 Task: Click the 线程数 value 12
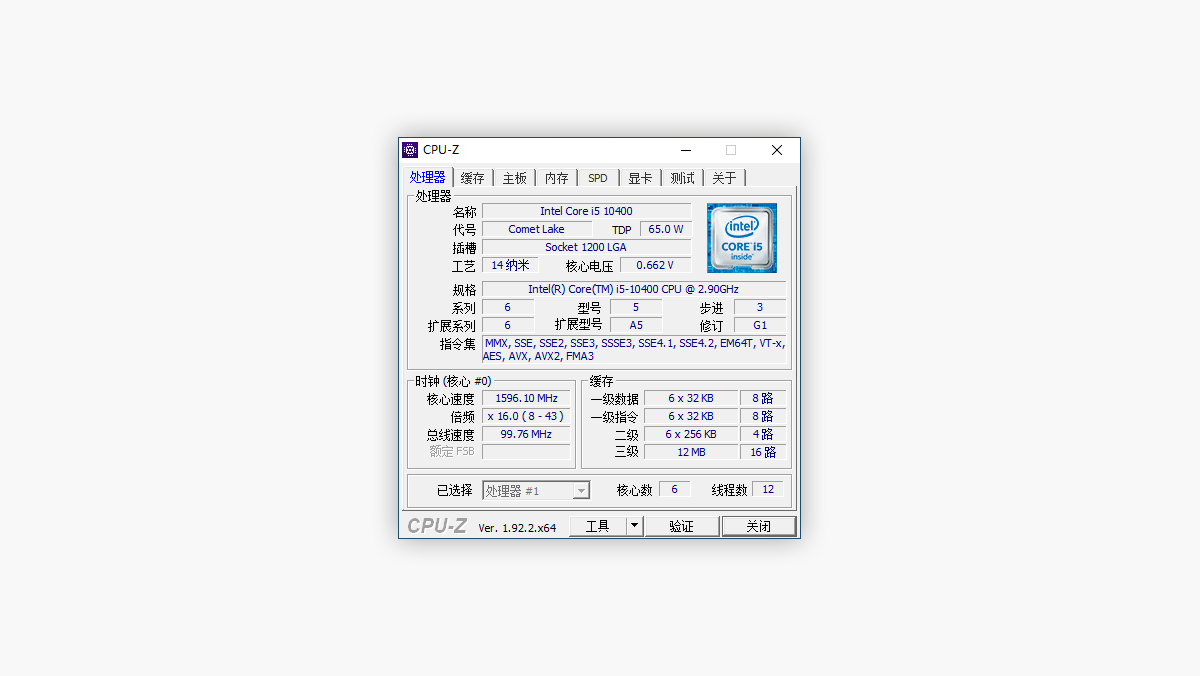767,489
